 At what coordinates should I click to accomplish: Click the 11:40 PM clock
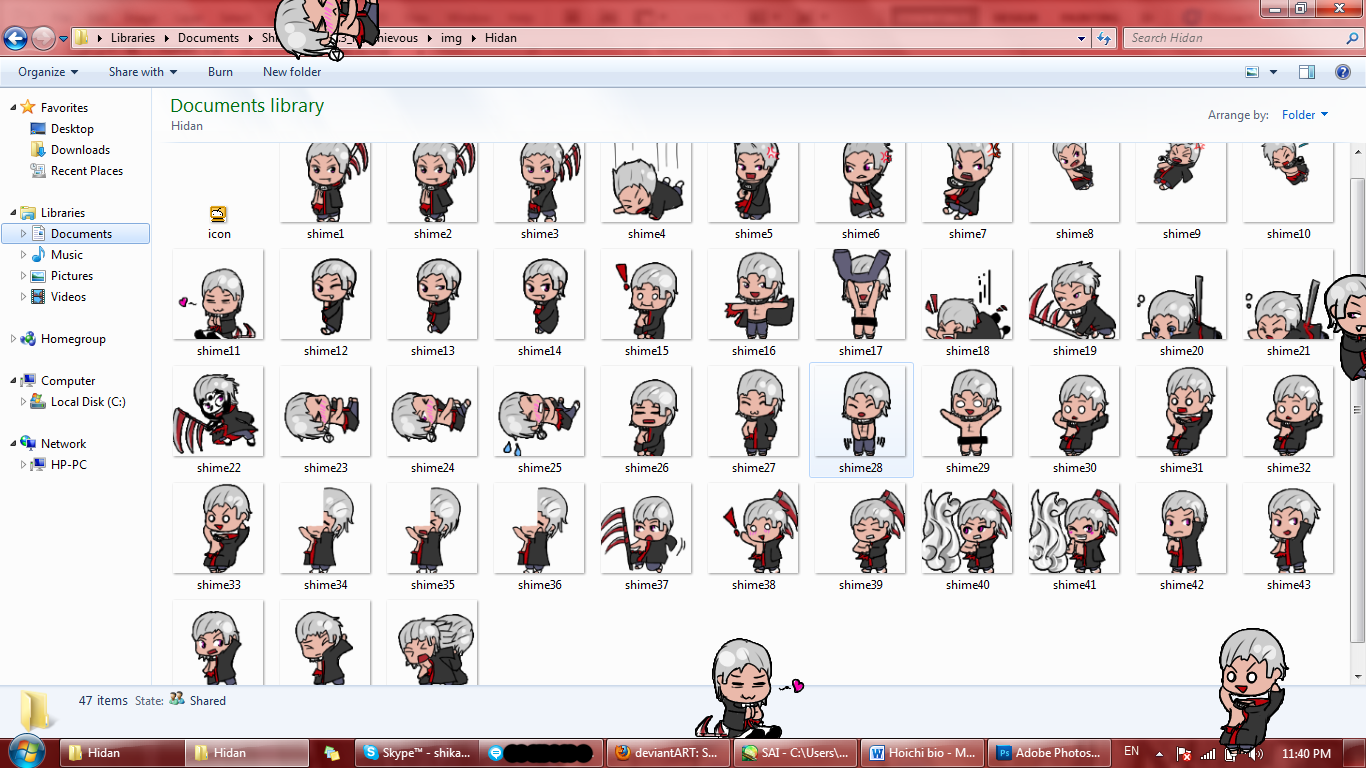(1306, 753)
